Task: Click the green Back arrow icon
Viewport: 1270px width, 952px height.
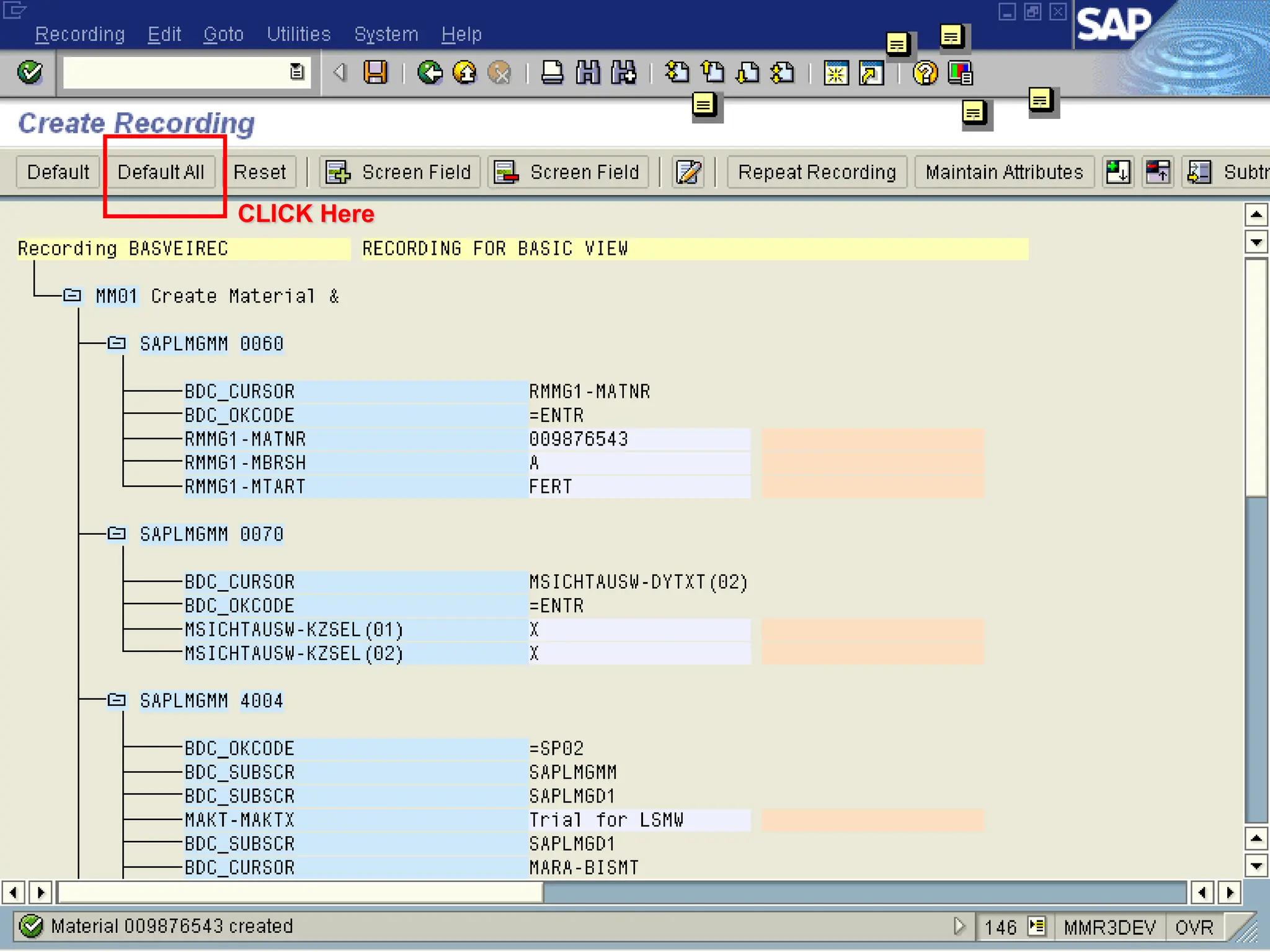Action: [430, 73]
